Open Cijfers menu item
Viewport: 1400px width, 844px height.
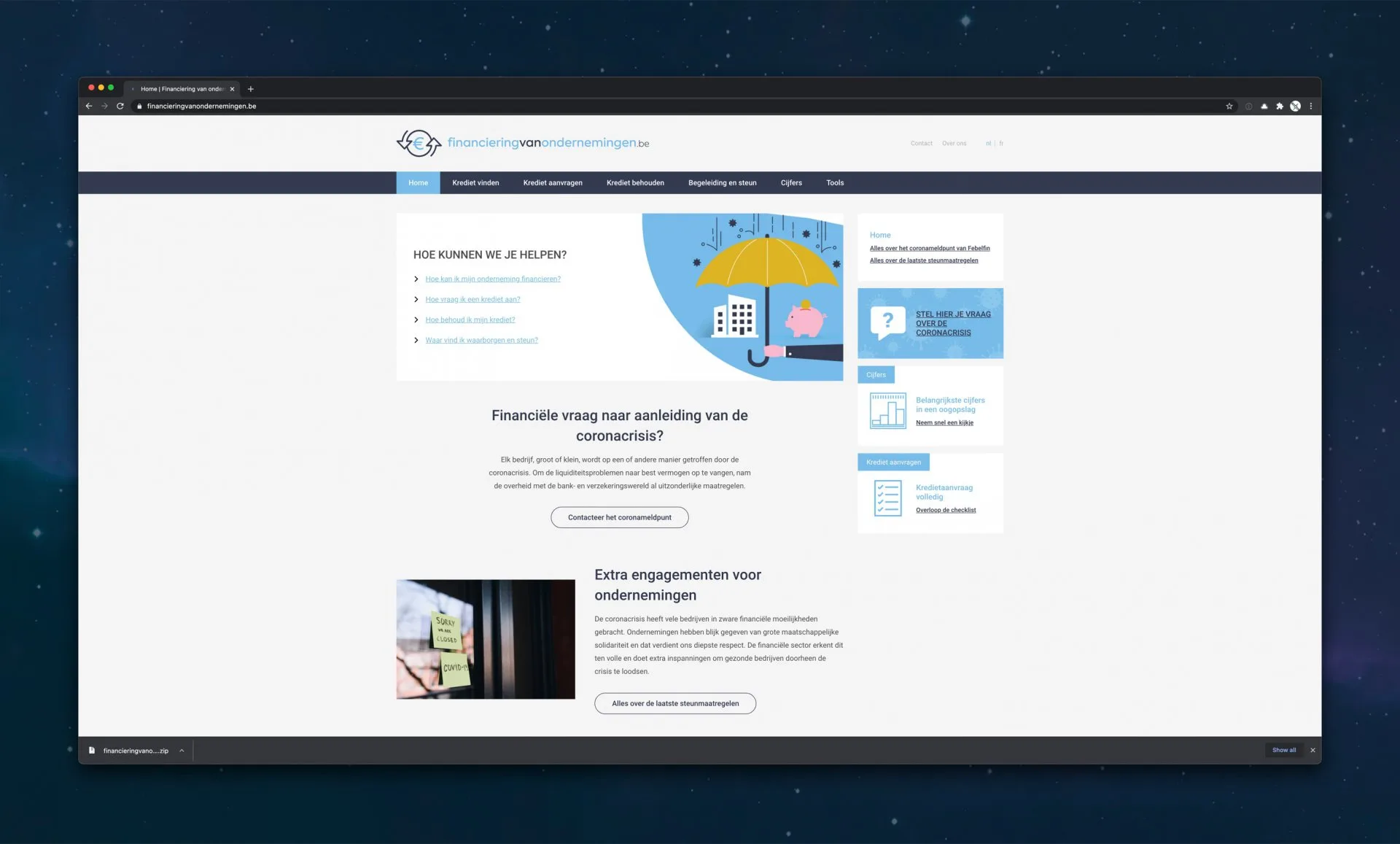(791, 183)
